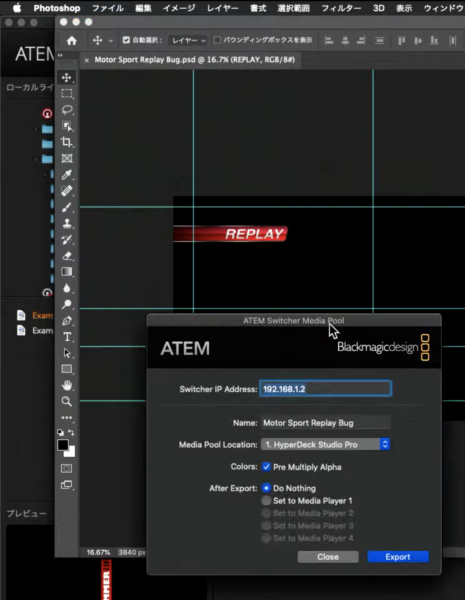Expand the collapsed toolbox double-arrow
Viewport: 465px width, 600px height.
click(60, 55)
